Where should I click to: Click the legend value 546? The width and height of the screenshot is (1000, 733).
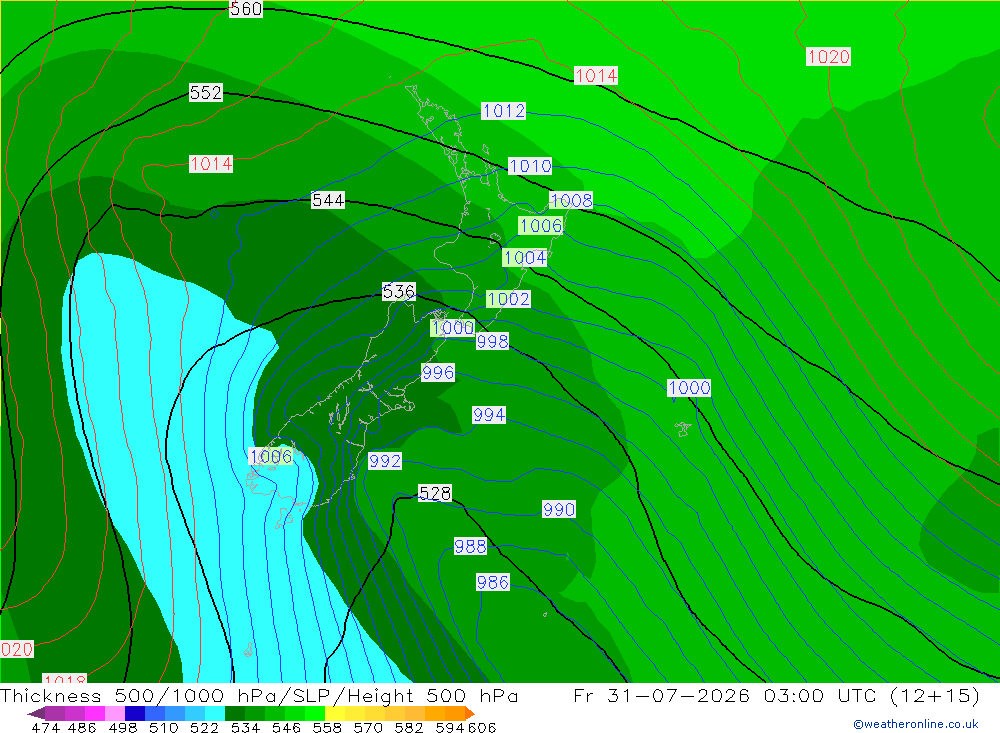coord(286,727)
